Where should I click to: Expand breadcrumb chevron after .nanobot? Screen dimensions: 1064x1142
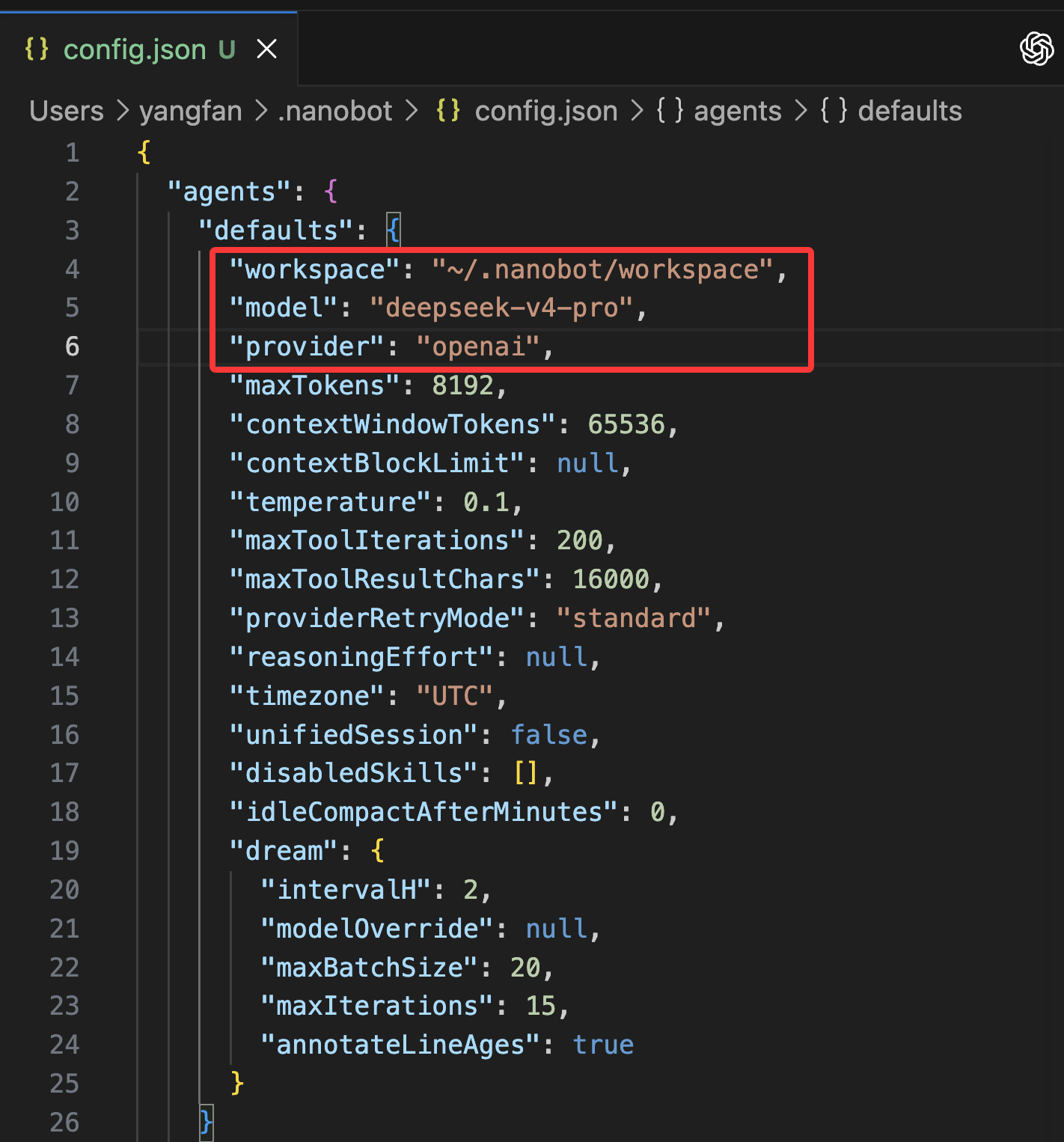click(411, 111)
